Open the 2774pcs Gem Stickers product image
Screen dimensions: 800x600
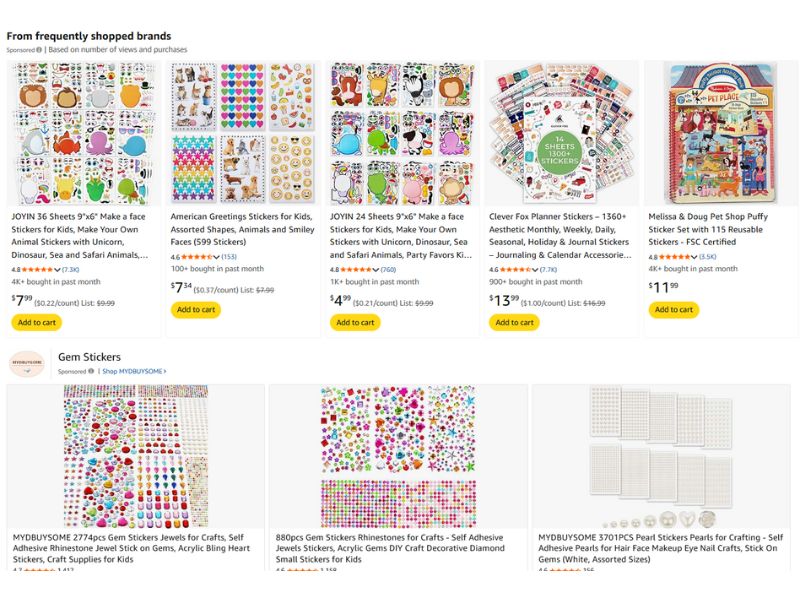pyautogui.click(x=135, y=457)
